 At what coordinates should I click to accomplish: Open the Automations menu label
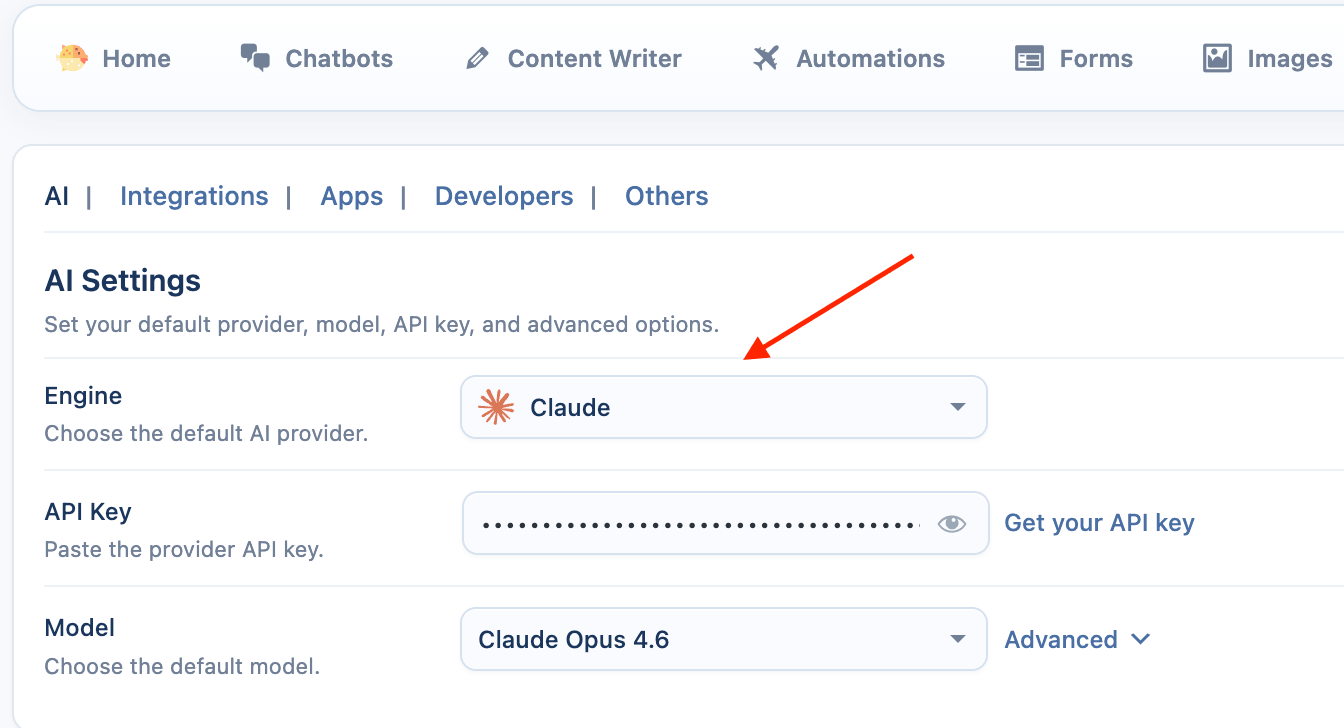[x=870, y=59]
